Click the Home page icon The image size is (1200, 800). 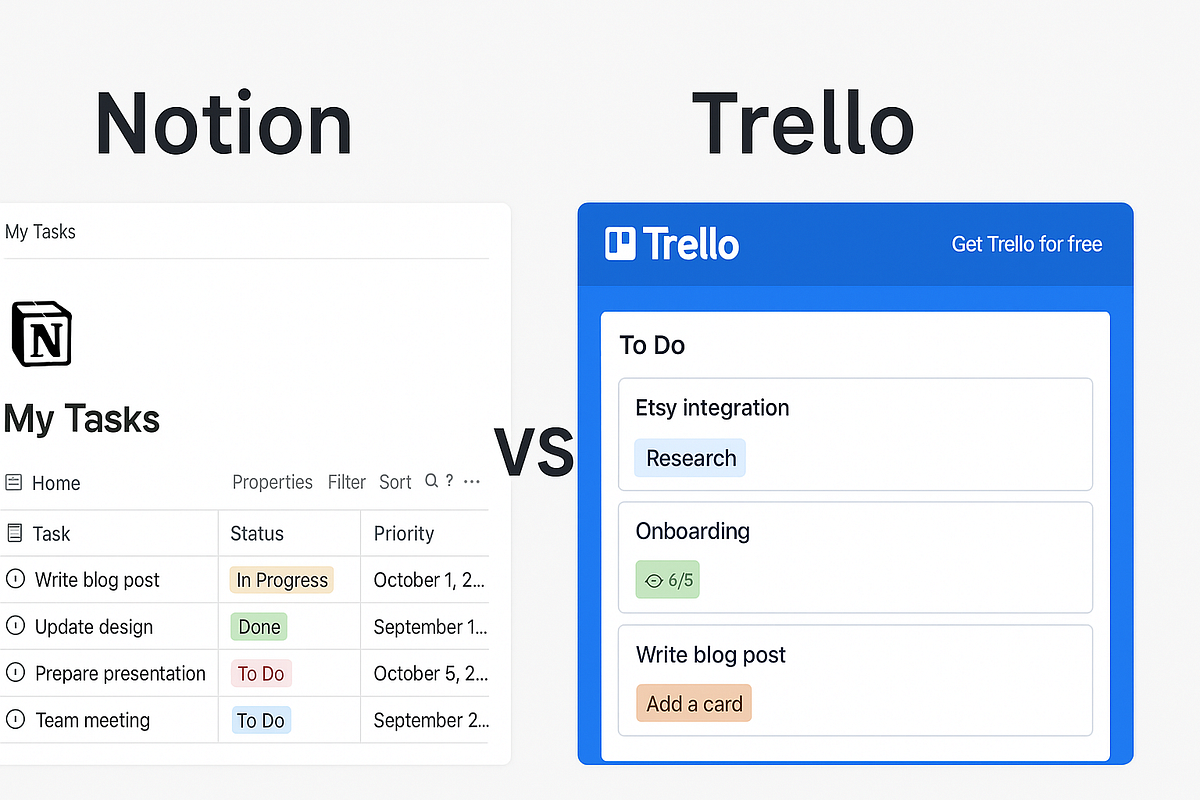12,482
